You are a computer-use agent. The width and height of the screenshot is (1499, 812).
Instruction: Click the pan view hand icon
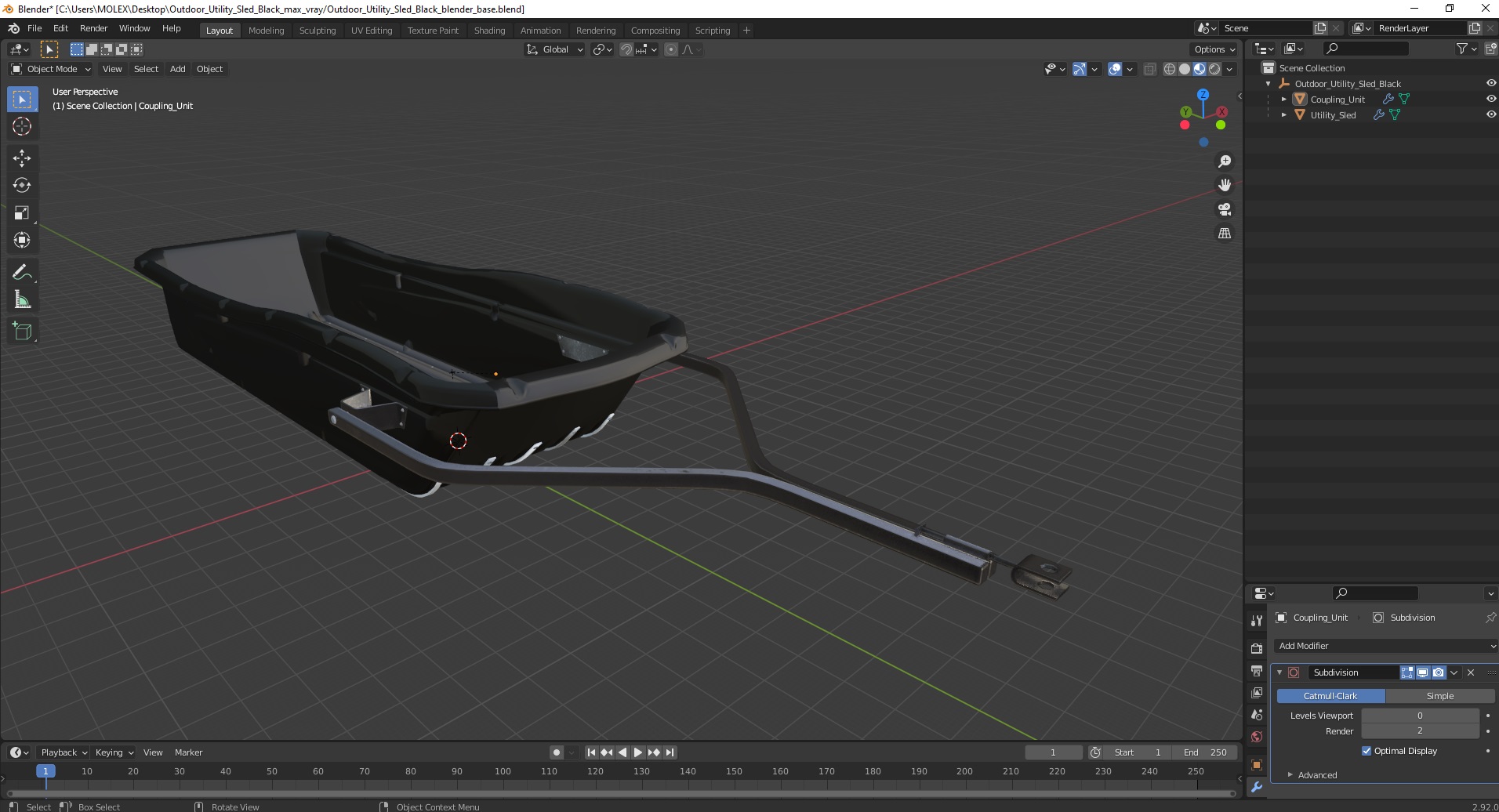pos(1225,185)
